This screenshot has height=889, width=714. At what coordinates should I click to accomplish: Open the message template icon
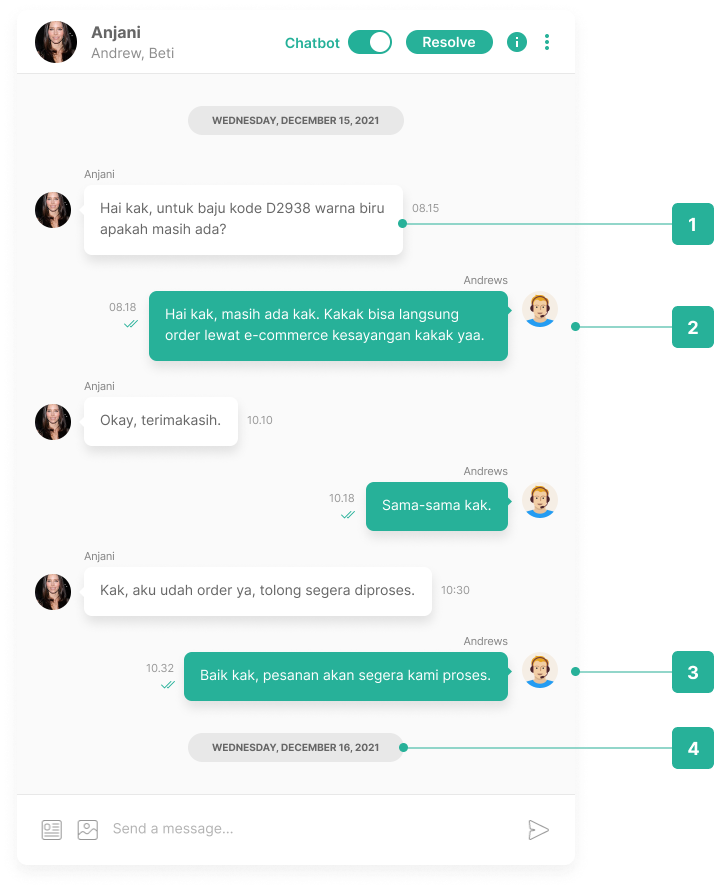coord(52,829)
